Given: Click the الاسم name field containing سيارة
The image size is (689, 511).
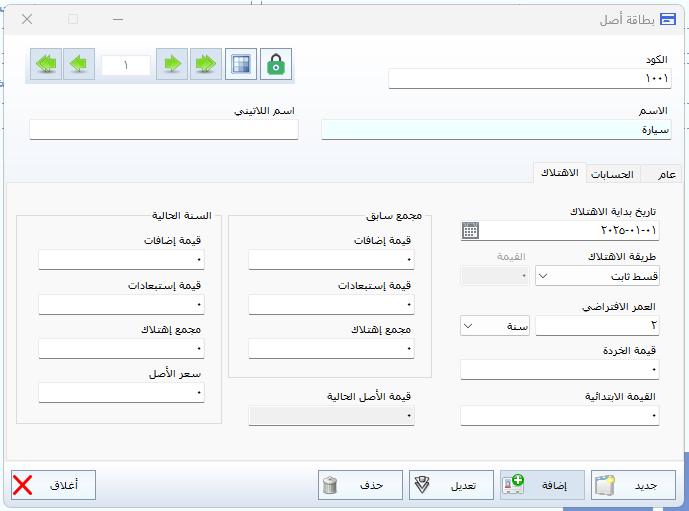Looking at the screenshot, I should pyautogui.click(x=496, y=129).
